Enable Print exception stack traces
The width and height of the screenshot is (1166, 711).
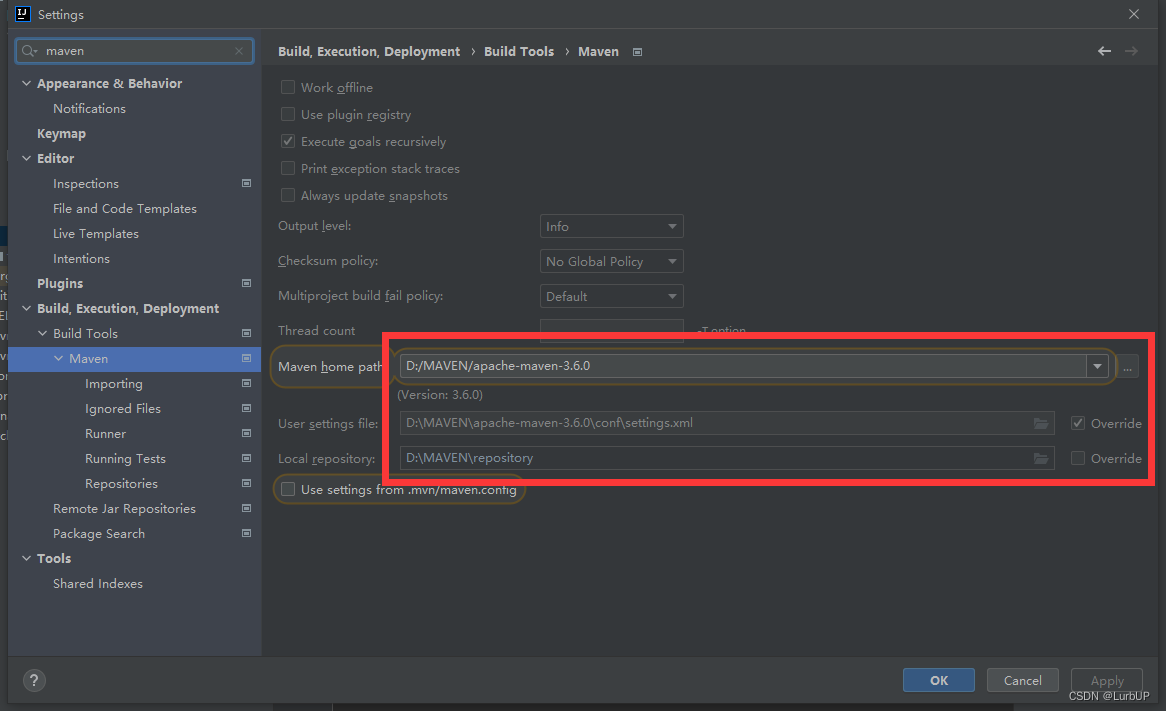tap(288, 168)
